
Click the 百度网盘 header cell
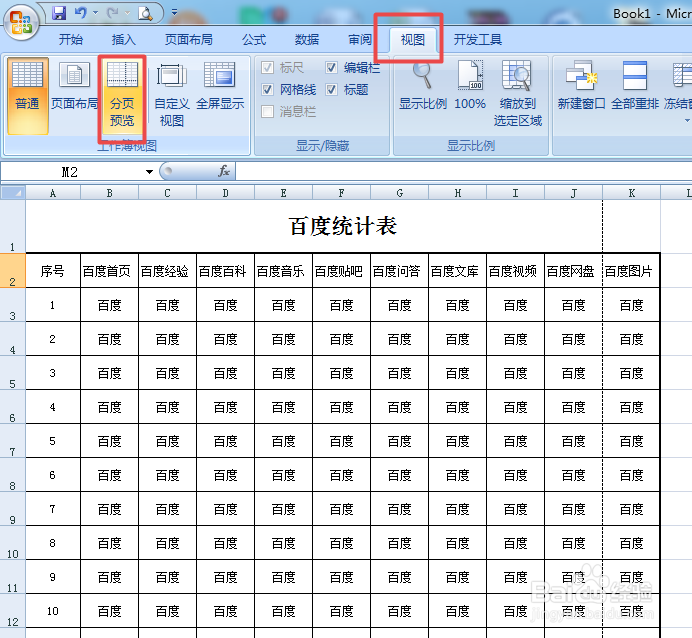[573, 270]
